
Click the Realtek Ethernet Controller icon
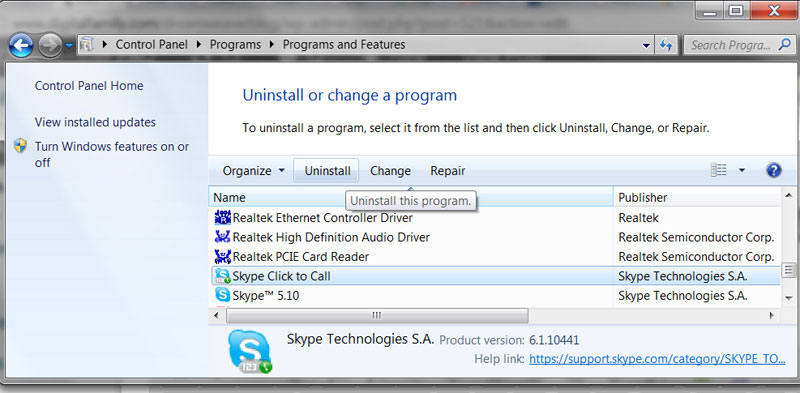pos(222,218)
